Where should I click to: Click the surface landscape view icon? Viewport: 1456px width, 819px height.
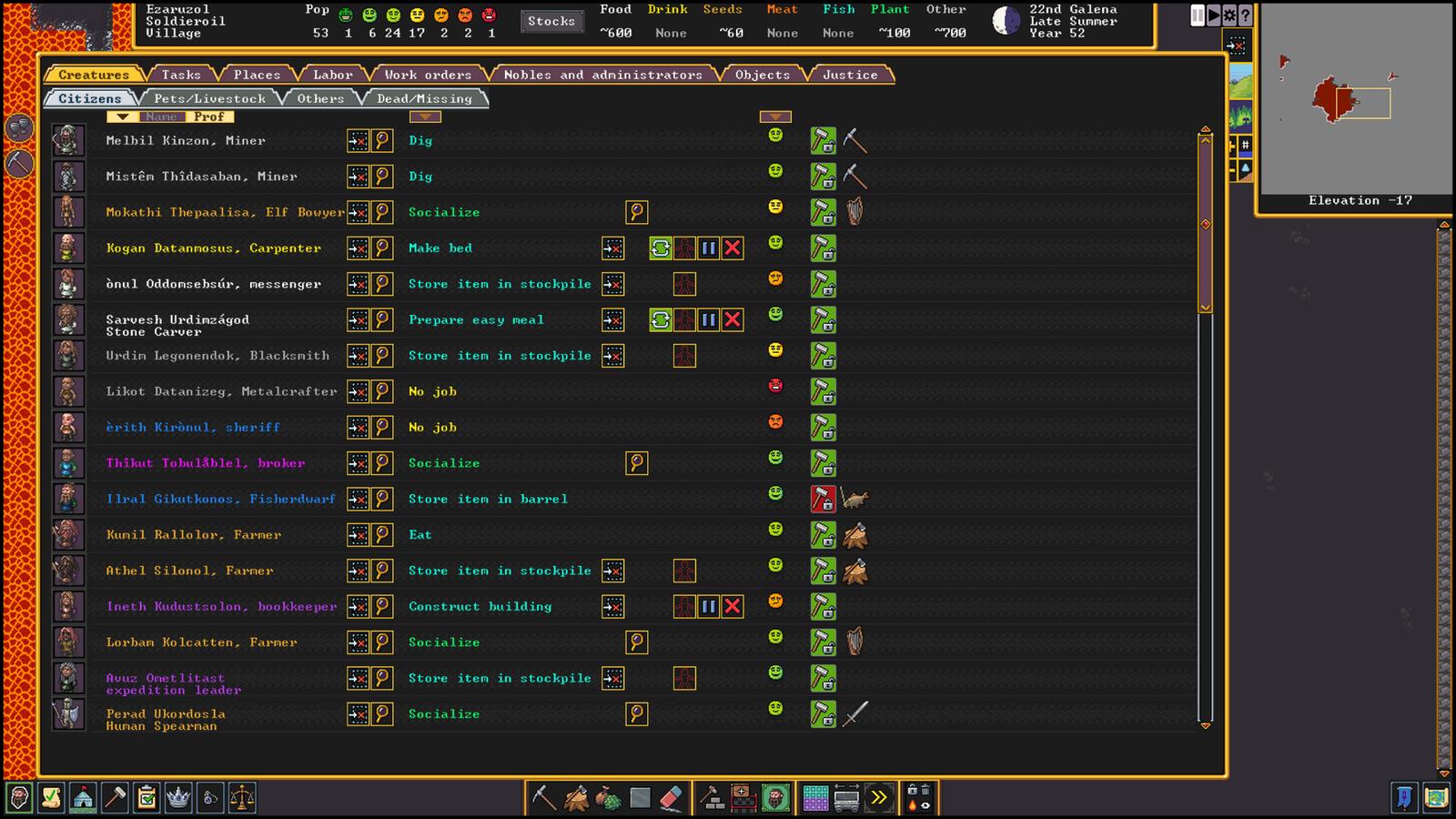1240,81
